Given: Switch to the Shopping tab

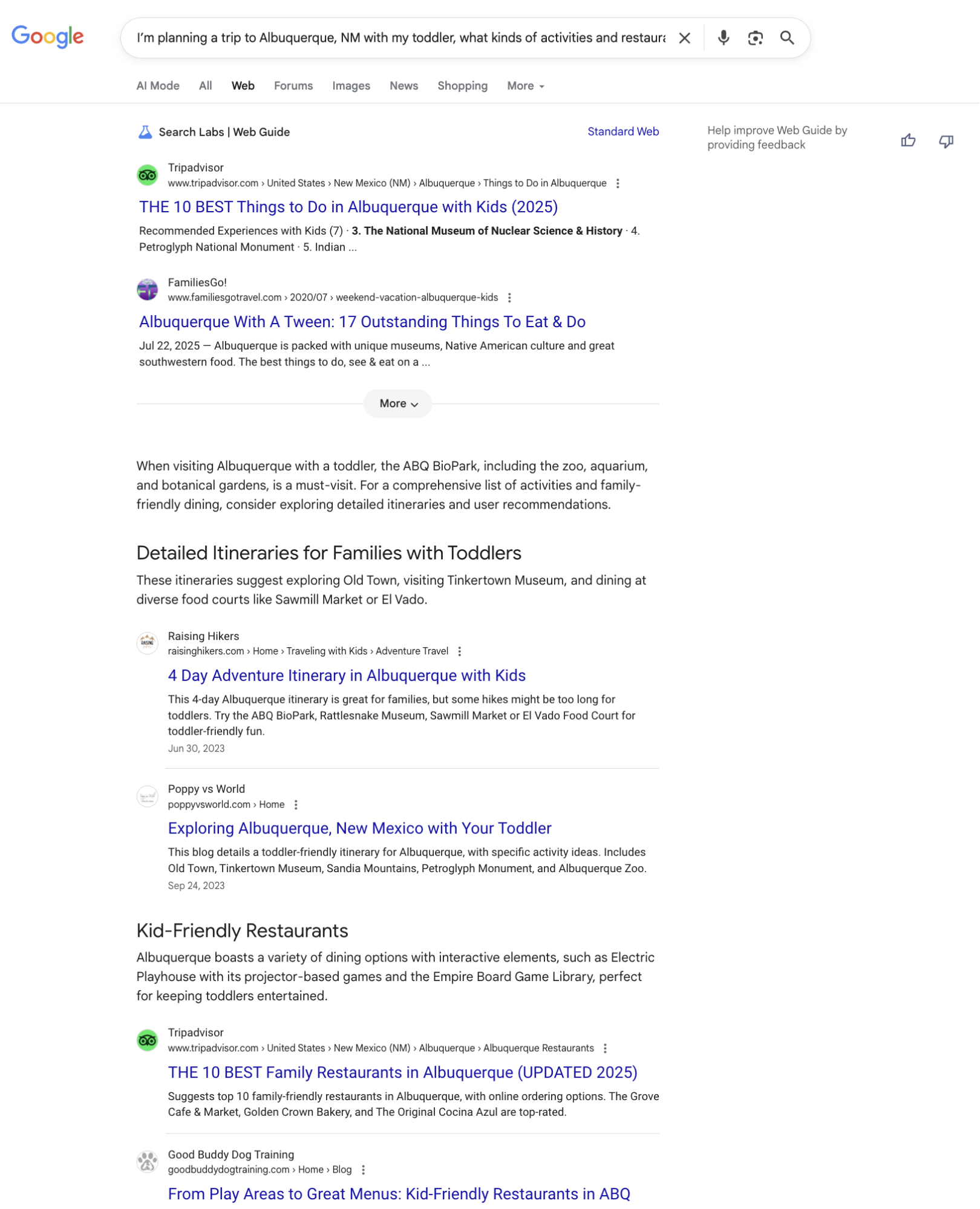Looking at the screenshot, I should tap(463, 86).
